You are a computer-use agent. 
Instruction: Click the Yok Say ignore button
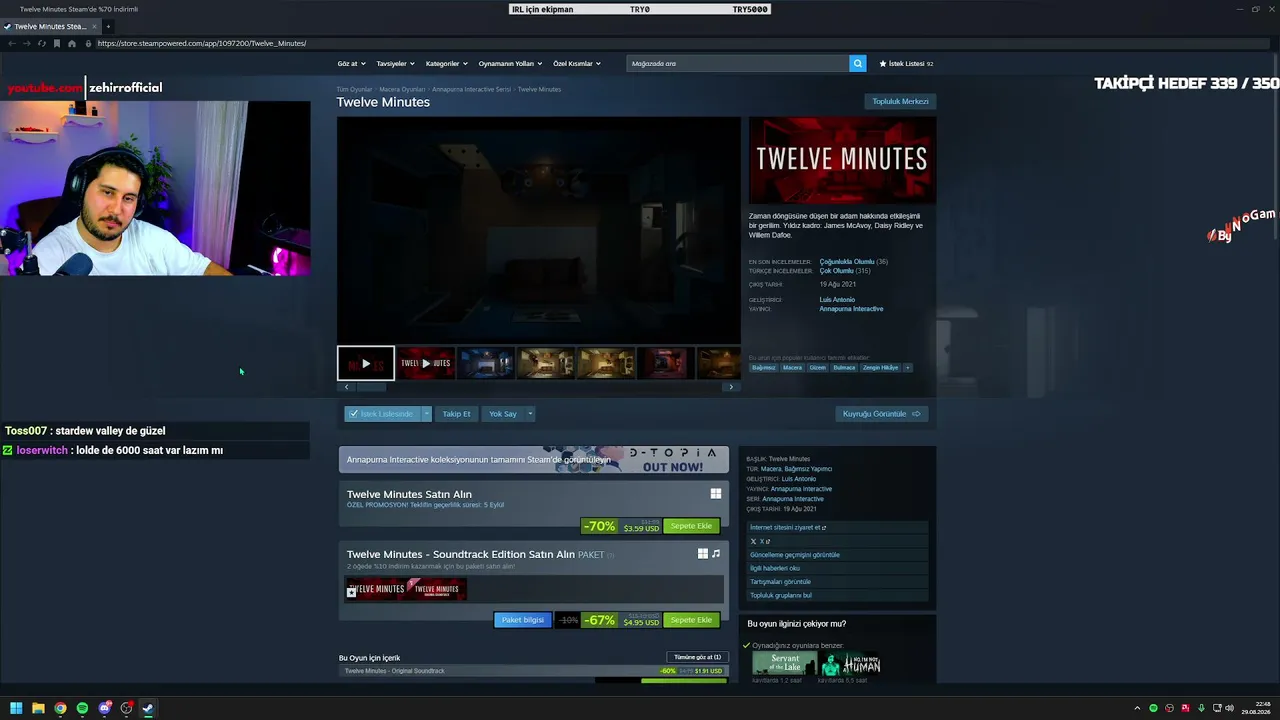pos(503,414)
